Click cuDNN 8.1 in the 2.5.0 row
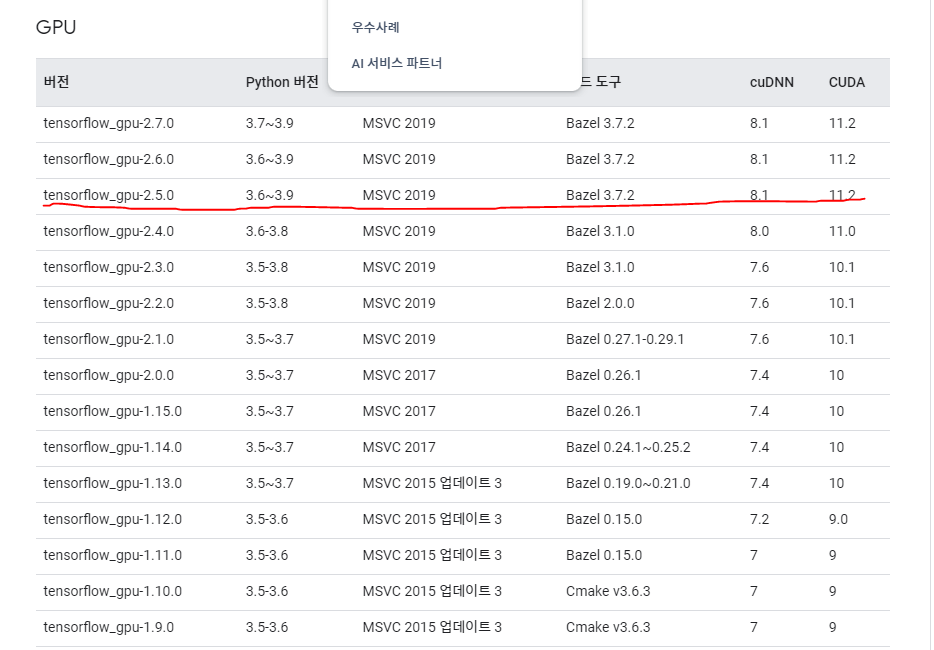This screenshot has height=650, width=934. point(759,195)
